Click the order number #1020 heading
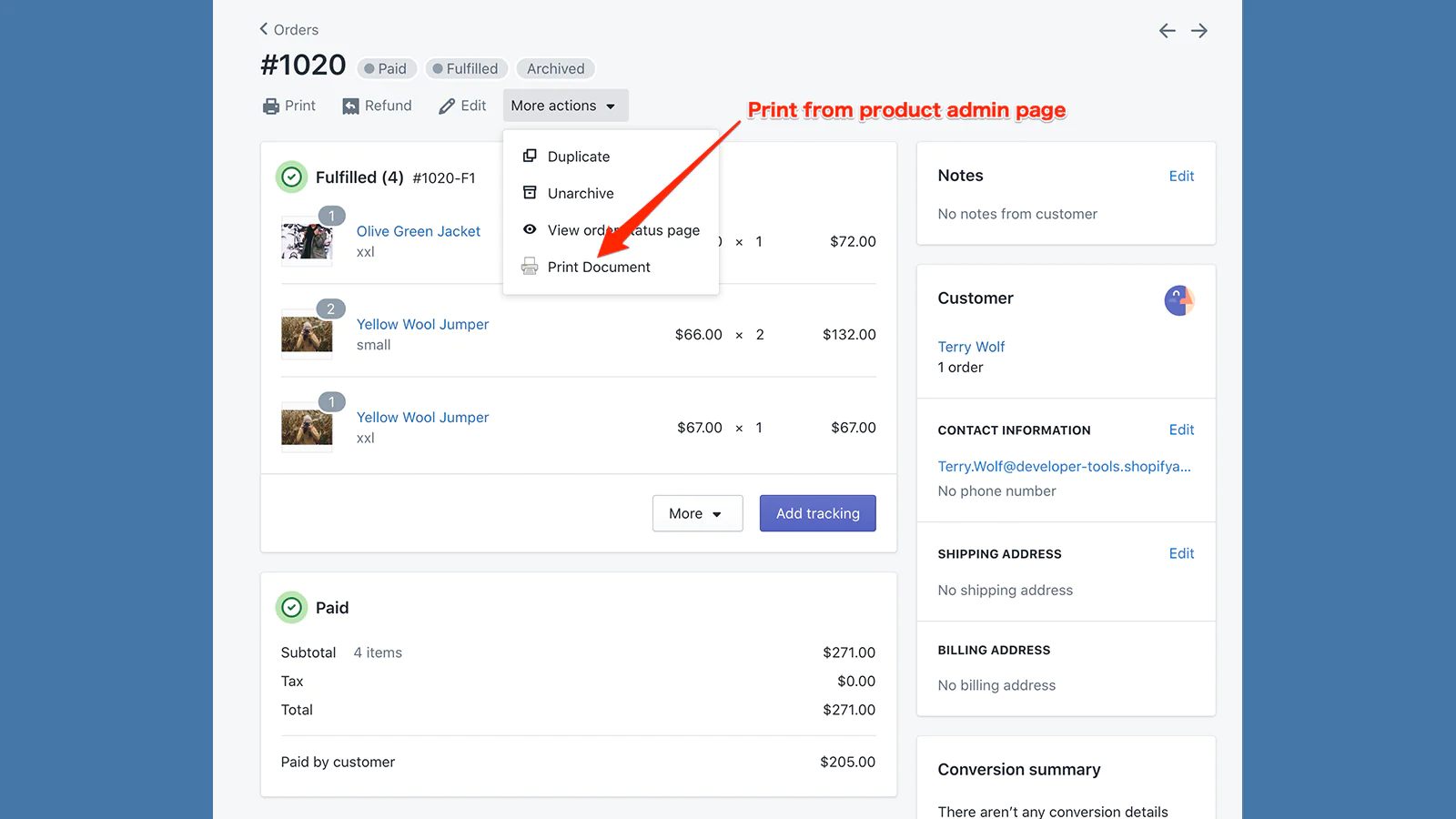Viewport: 1456px width, 819px height. click(303, 66)
